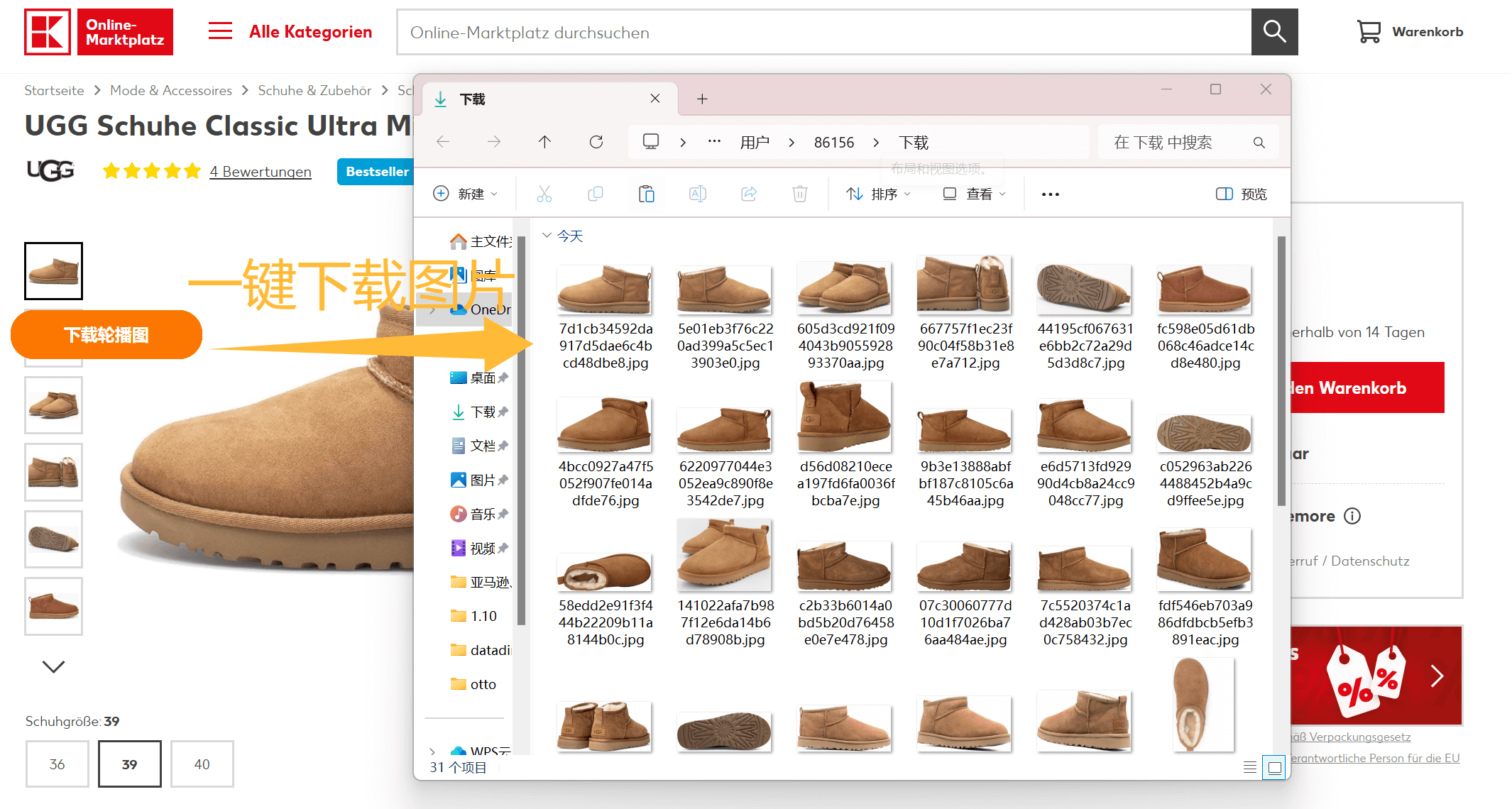Click the Cut scissors icon

(544, 194)
